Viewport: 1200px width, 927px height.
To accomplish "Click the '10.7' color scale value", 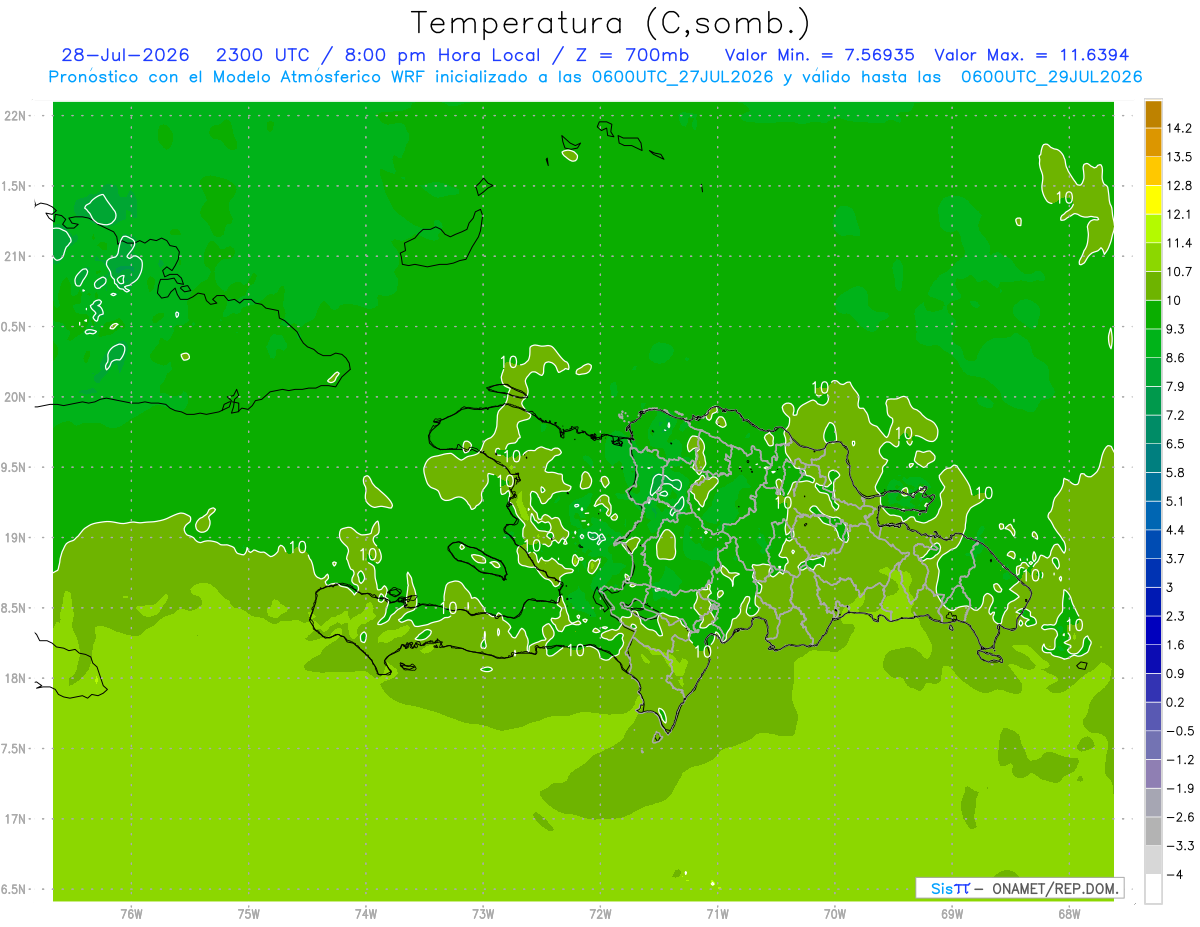I will (1179, 272).
